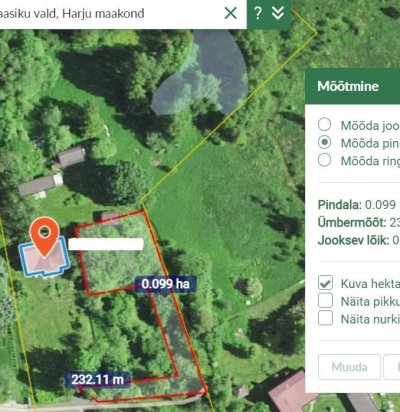Click the 232.11 m perimeter label

[98, 379]
